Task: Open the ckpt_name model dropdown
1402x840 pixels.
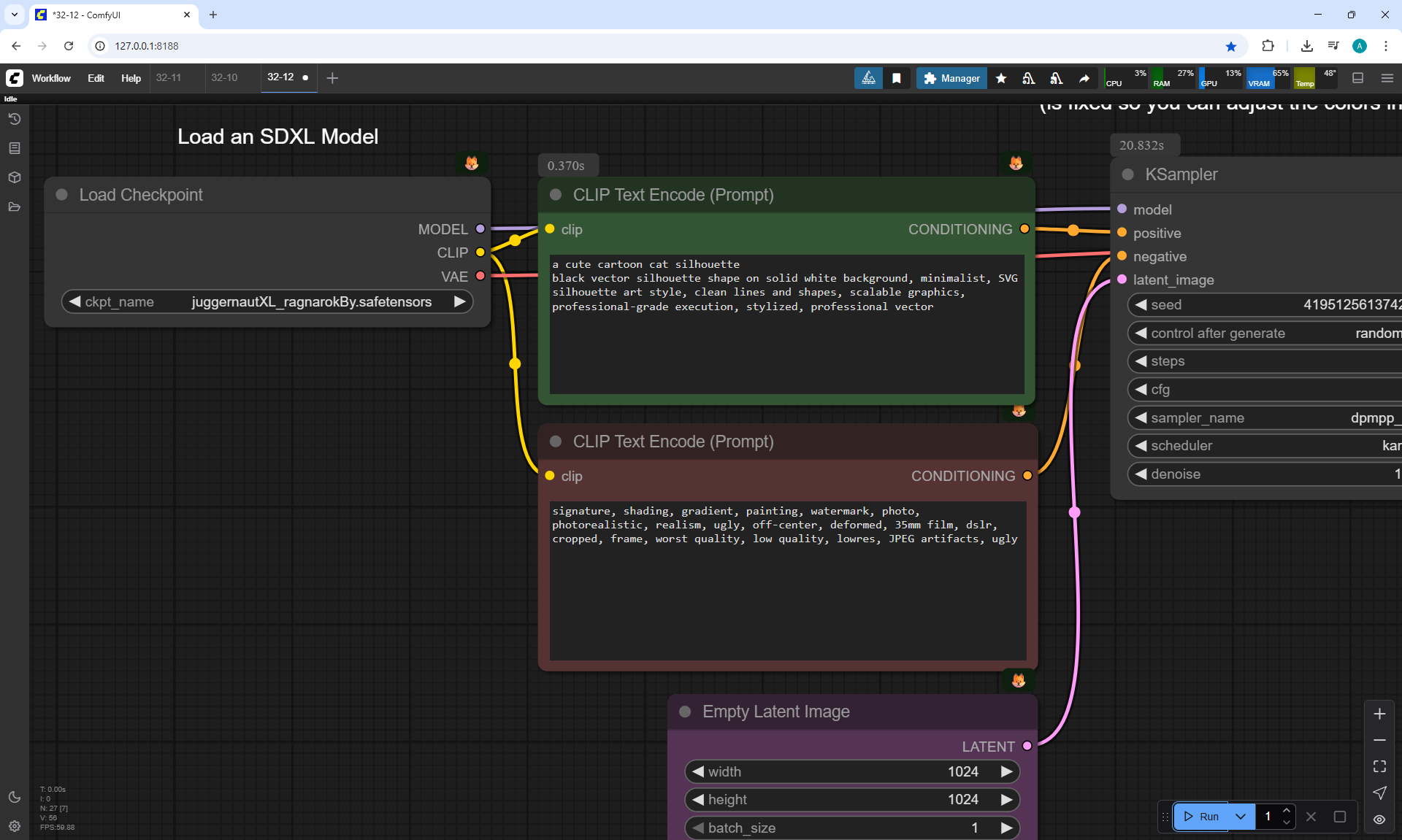Action: tap(310, 302)
